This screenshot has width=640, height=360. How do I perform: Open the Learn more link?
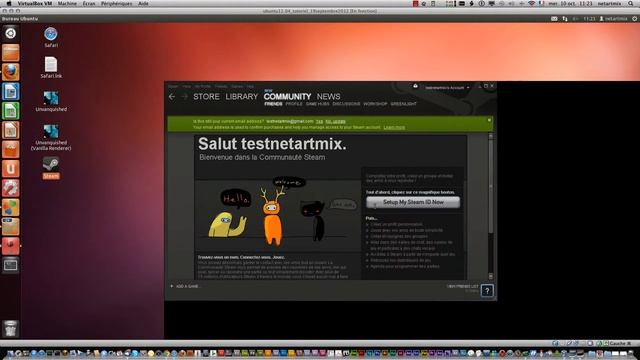[394, 127]
